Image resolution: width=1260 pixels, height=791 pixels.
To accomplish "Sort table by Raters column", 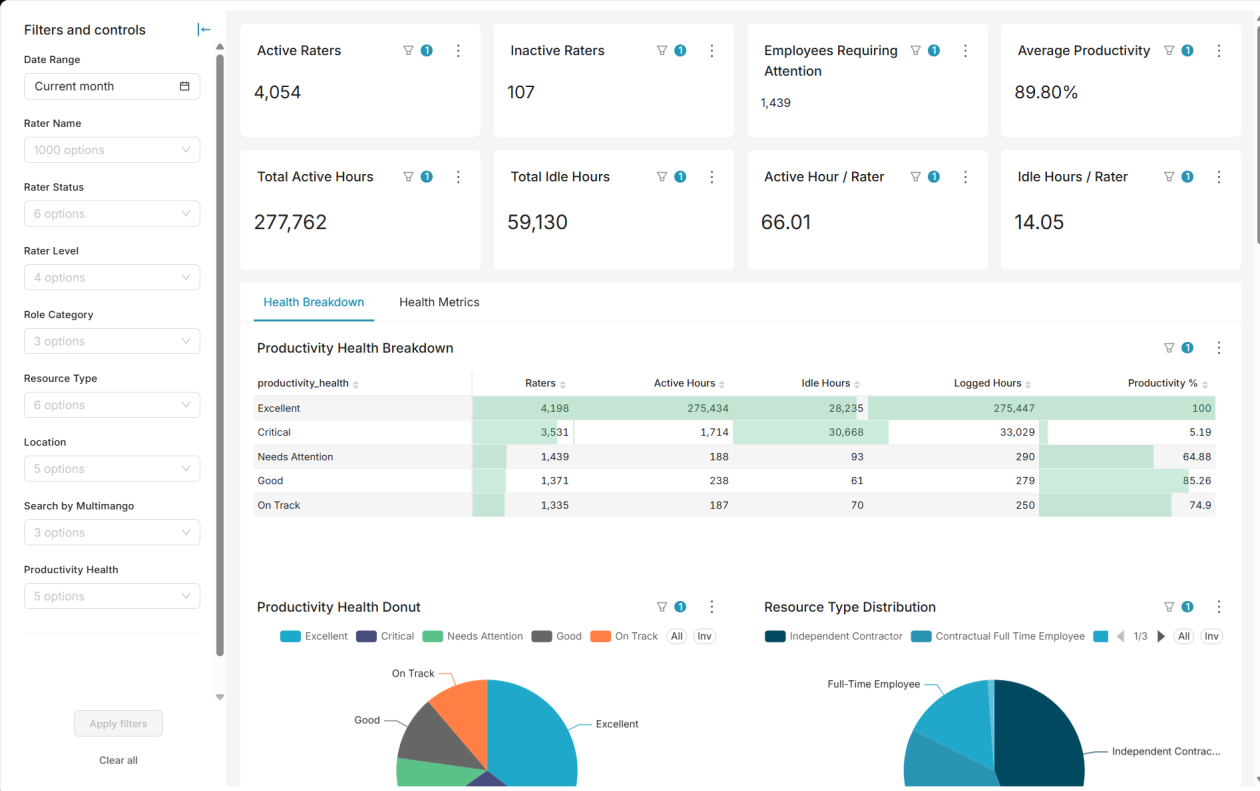I will [546, 384].
